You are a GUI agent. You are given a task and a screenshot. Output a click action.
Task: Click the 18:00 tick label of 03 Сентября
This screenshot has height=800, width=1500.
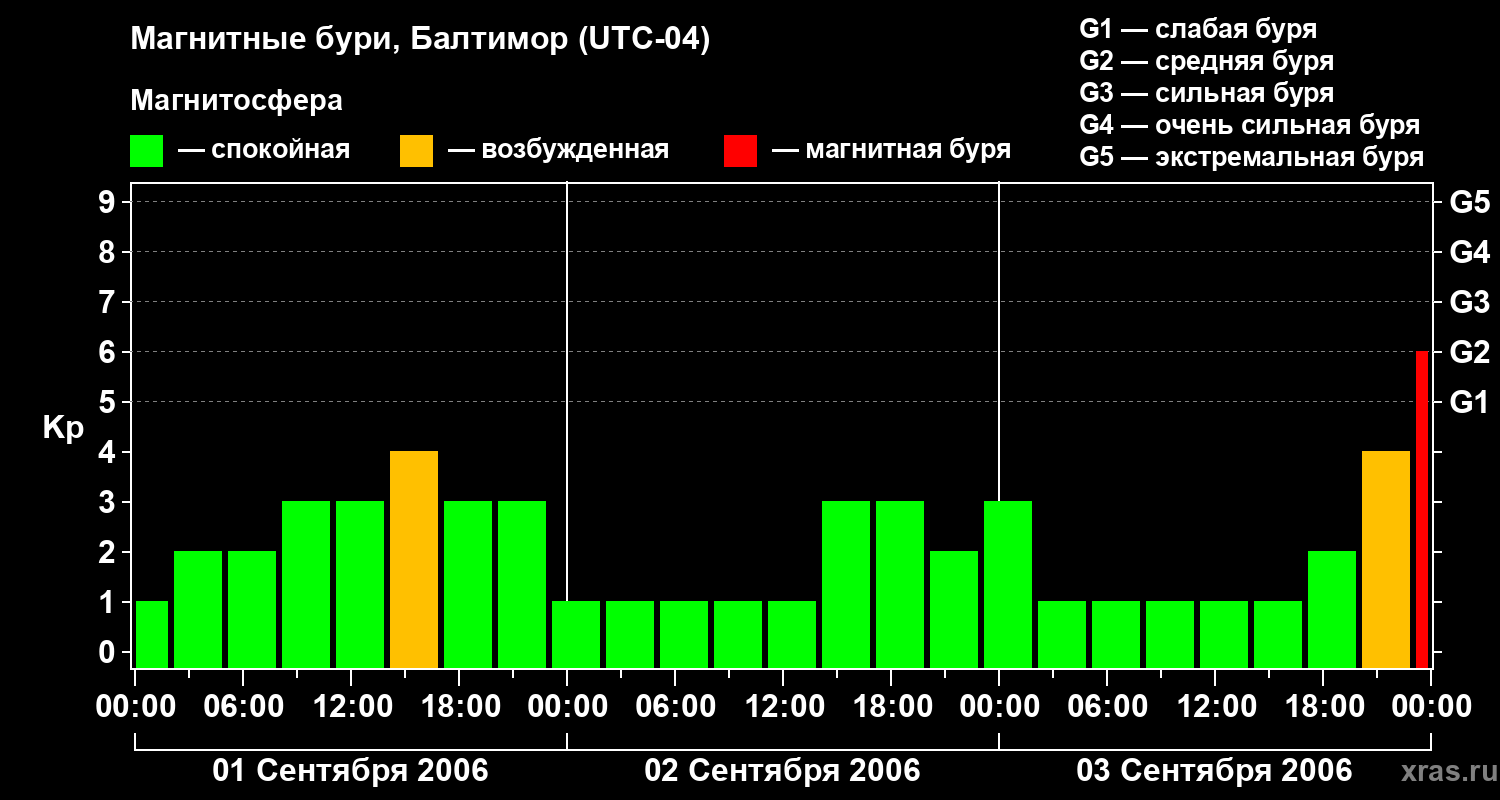1323,707
